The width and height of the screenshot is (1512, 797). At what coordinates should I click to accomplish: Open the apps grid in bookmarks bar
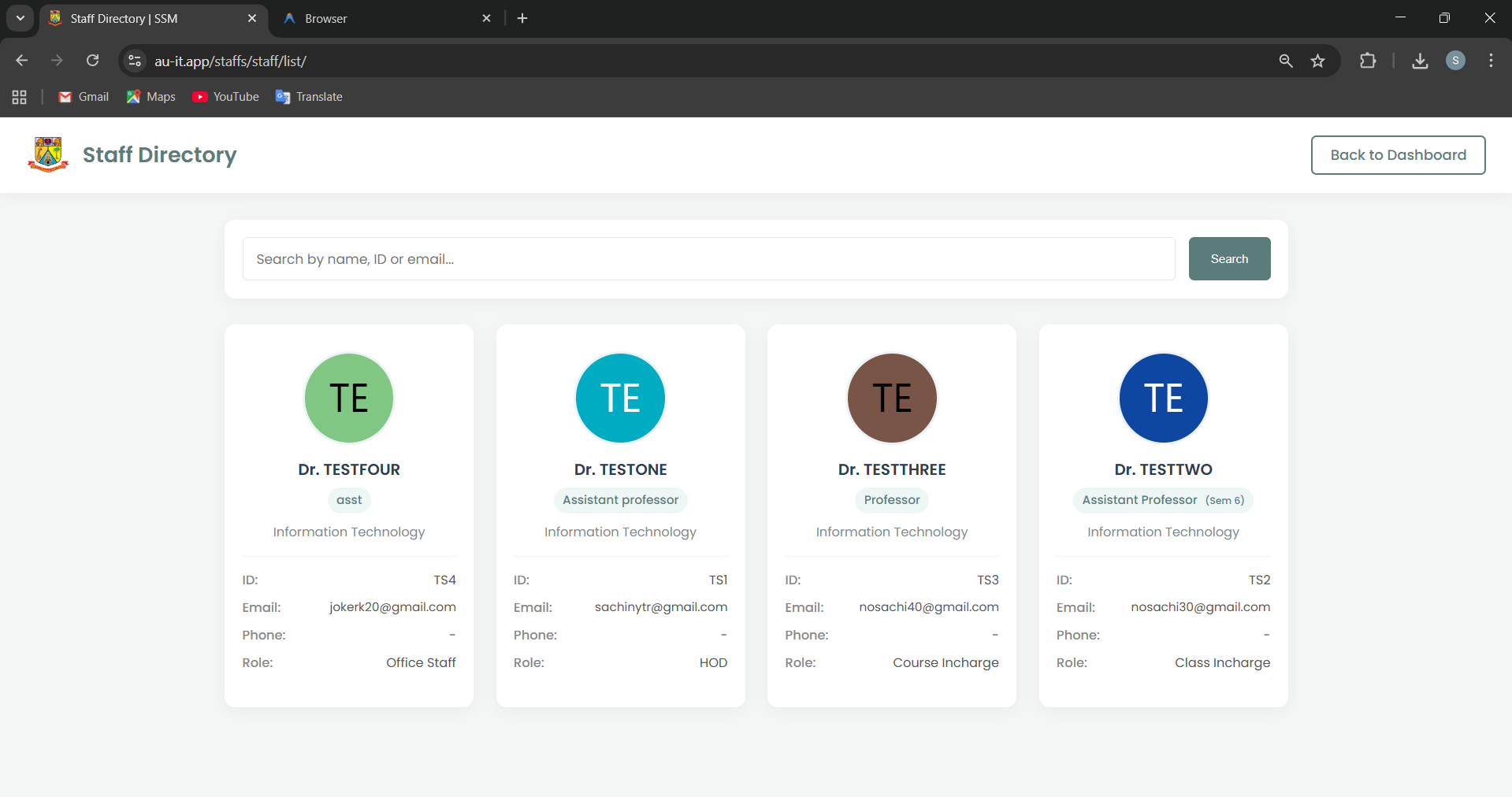point(20,97)
